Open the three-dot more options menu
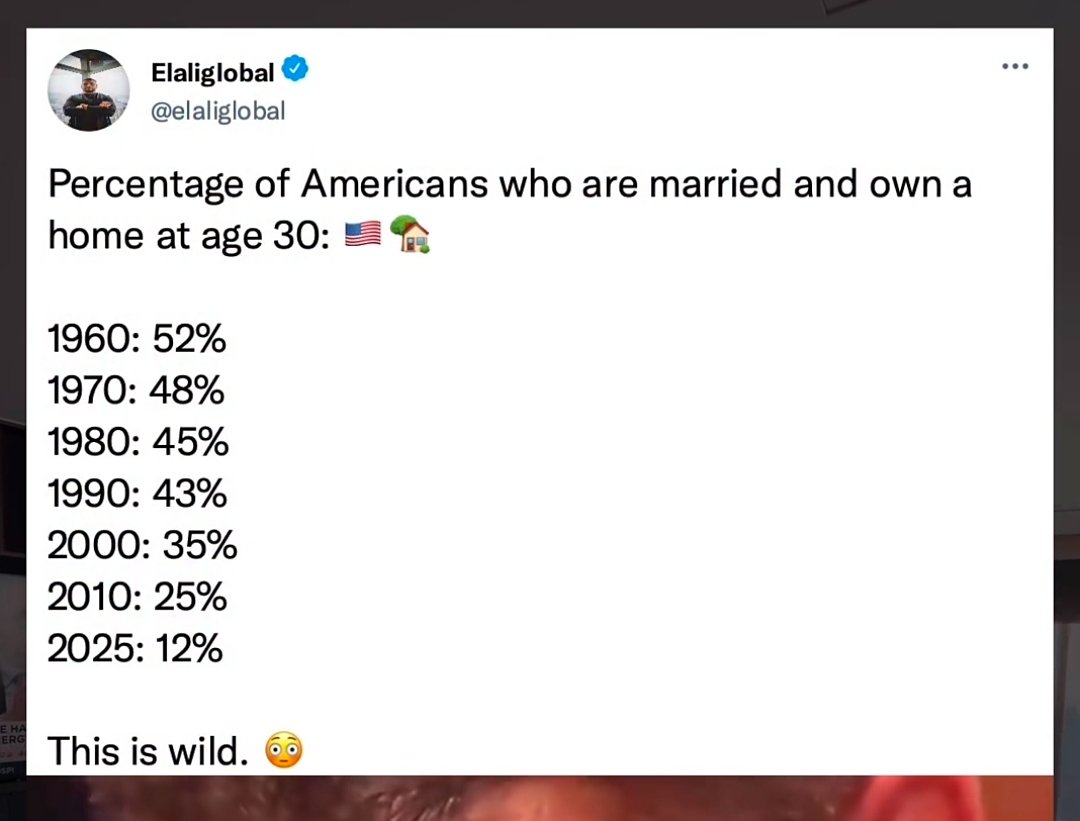This screenshot has width=1080, height=821. (x=1015, y=66)
